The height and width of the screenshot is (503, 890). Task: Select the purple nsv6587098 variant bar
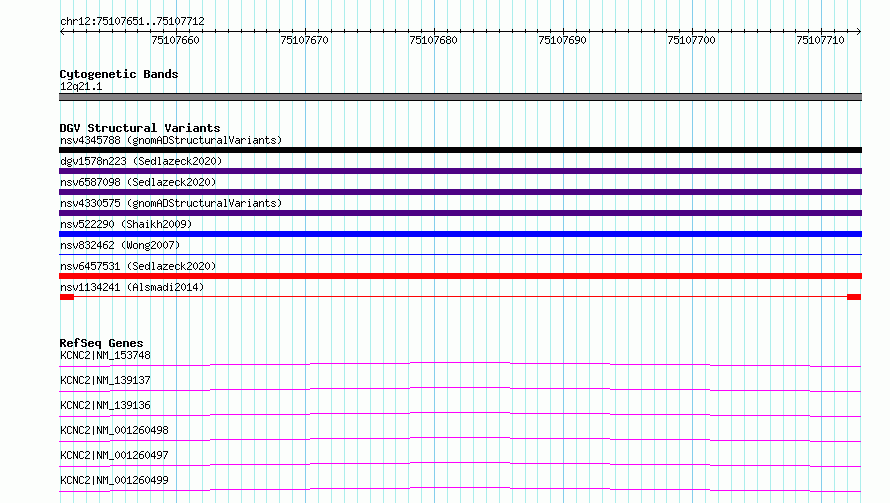pyautogui.click(x=460, y=192)
